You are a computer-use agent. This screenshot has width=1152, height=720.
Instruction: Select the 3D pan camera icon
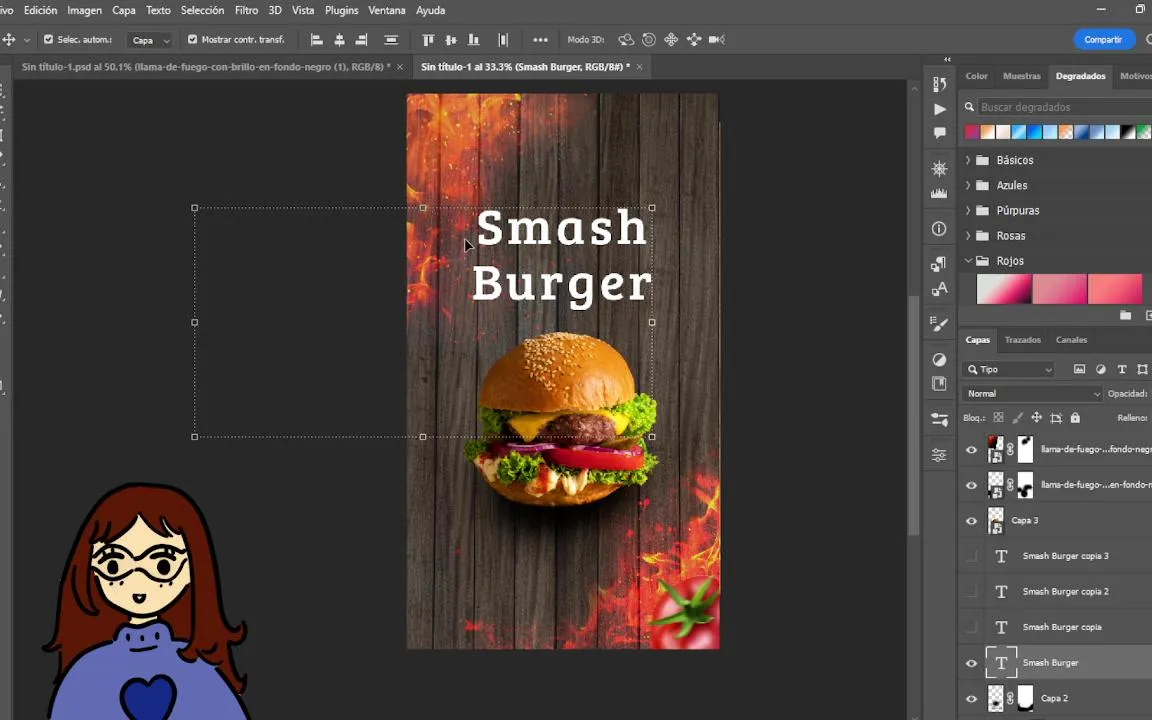coord(671,40)
